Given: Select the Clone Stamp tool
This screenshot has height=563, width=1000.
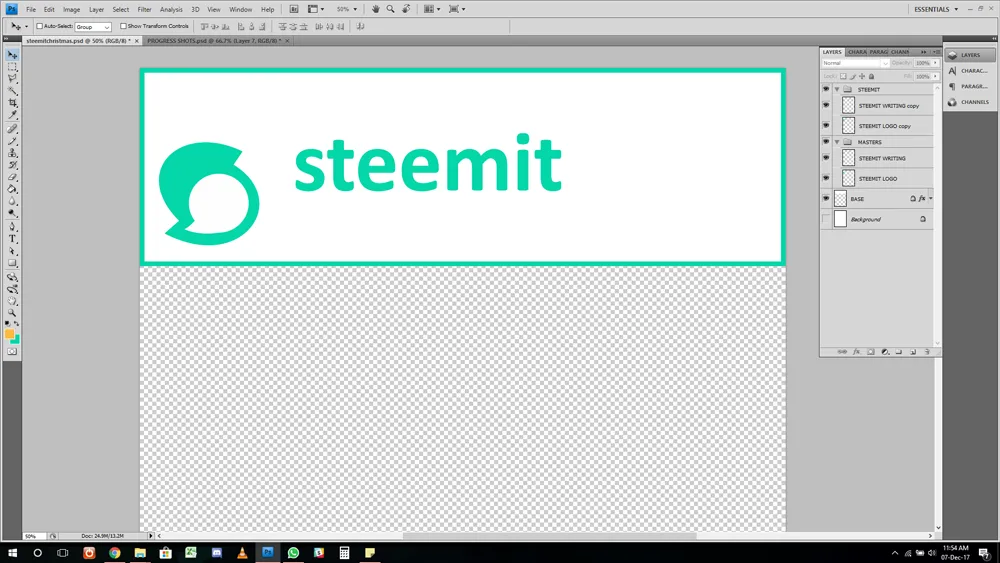Looking at the screenshot, I should (x=12, y=153).
